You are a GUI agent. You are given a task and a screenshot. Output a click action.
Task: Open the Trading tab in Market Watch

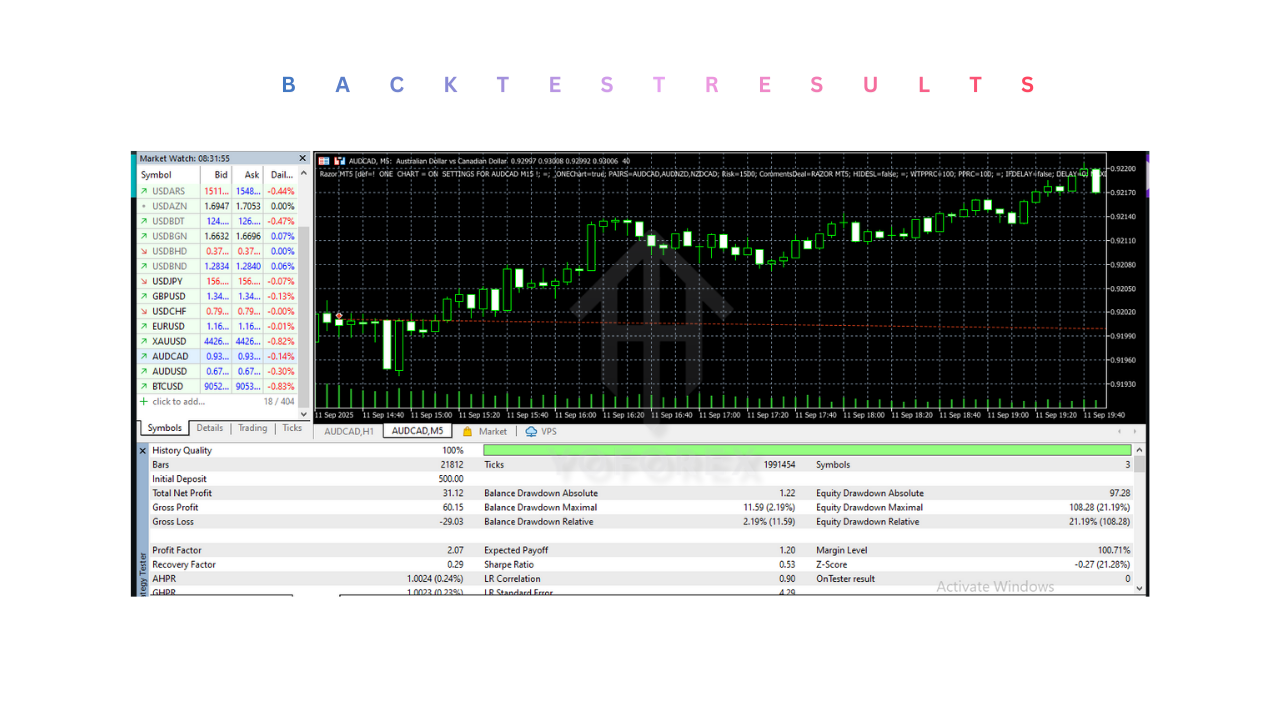click(x=252, y=428)
